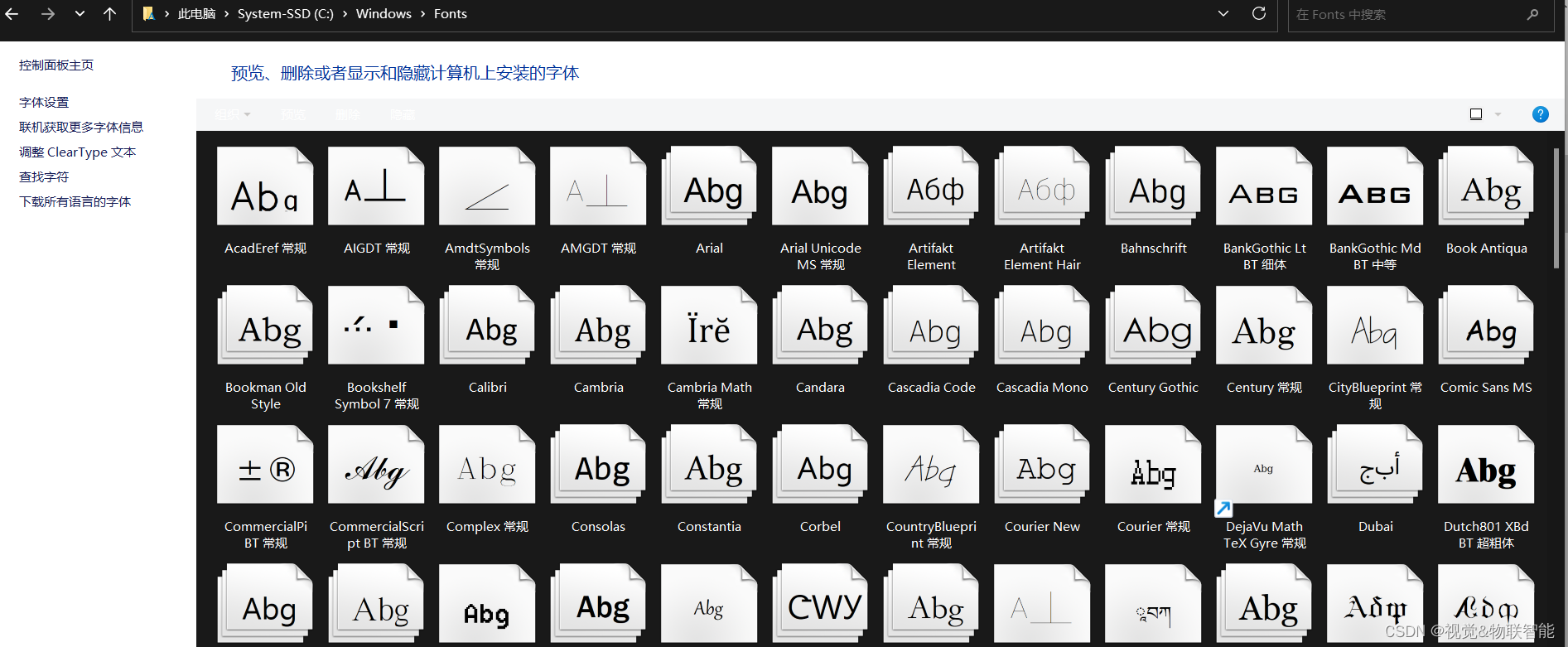Select the Consolas font icon
1568x647 pixels.
(598, 465)
